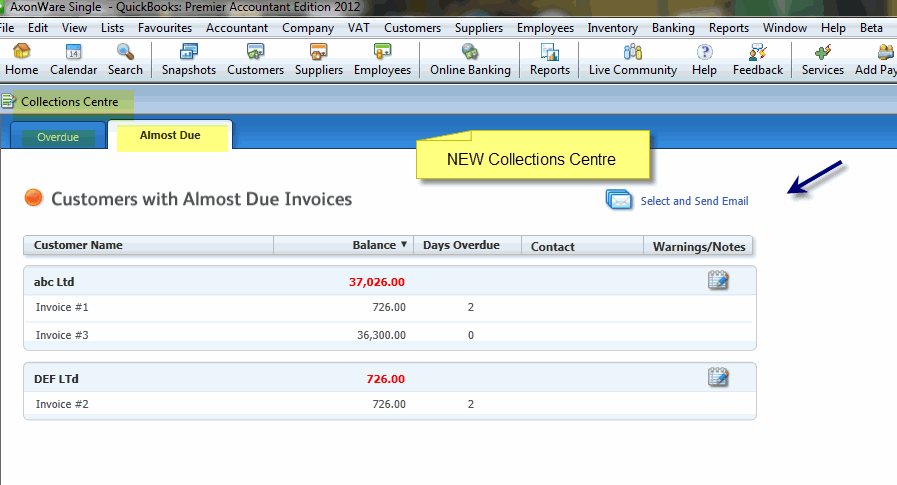
Task: Open the Services toolbar icon
Action: [x=823, y=59]
